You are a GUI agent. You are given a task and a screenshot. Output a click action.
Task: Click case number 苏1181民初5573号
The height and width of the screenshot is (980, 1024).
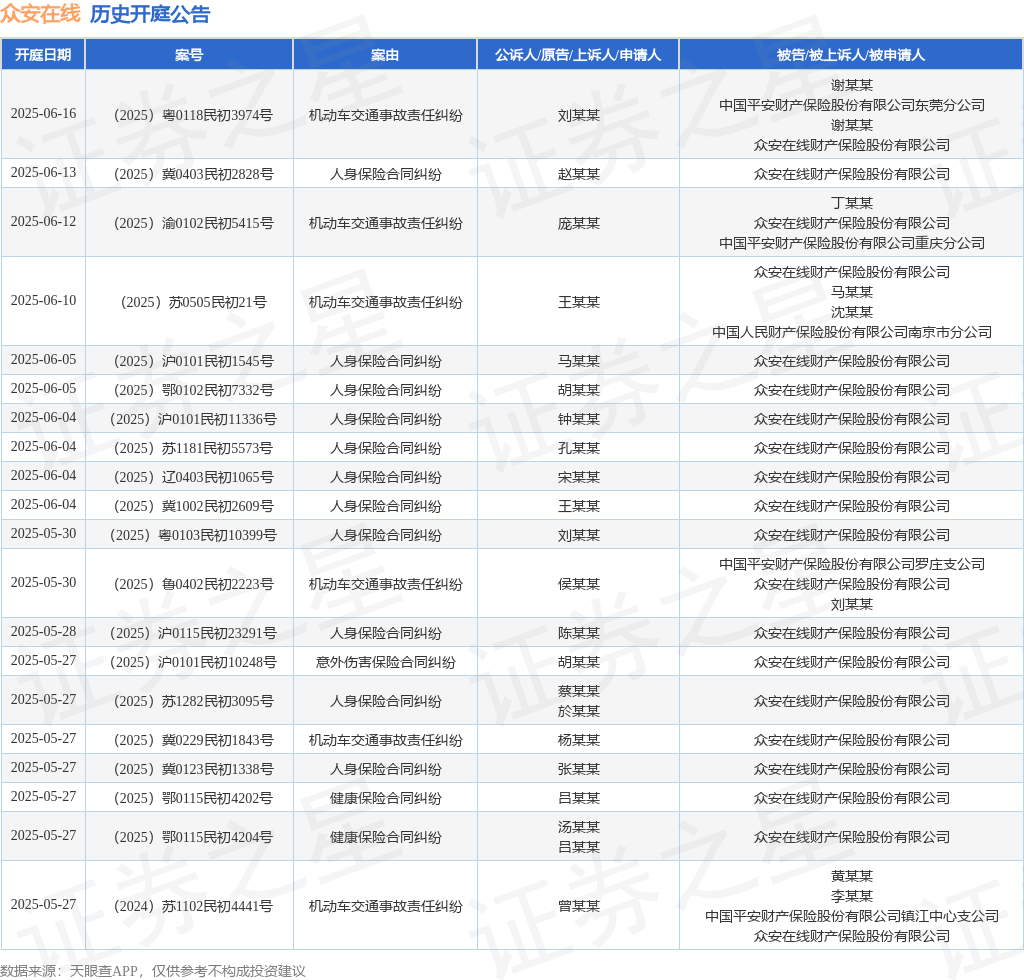point(193,449)
